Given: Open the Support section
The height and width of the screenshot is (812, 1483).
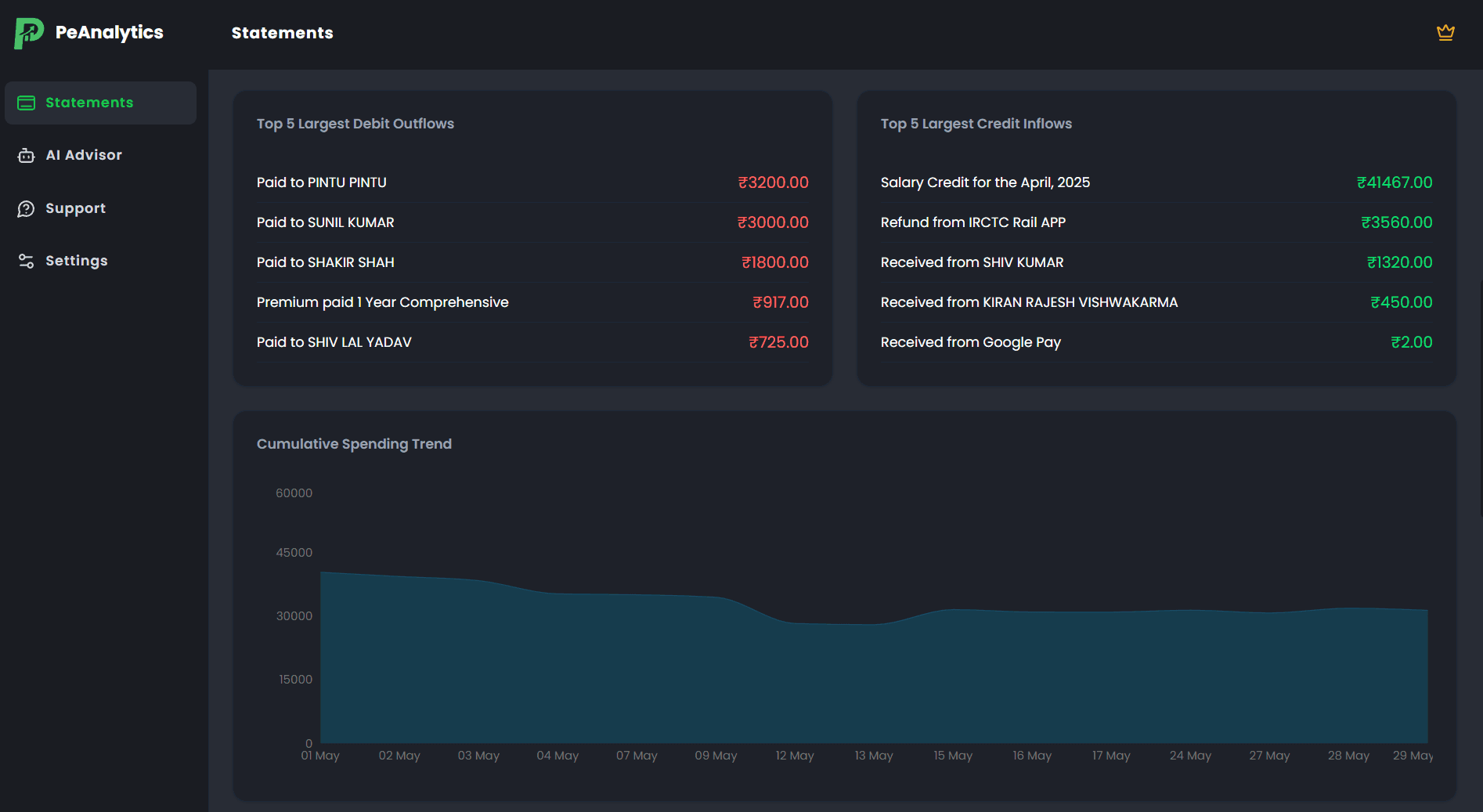Looking at the screenshot, I should coord(75,208).
